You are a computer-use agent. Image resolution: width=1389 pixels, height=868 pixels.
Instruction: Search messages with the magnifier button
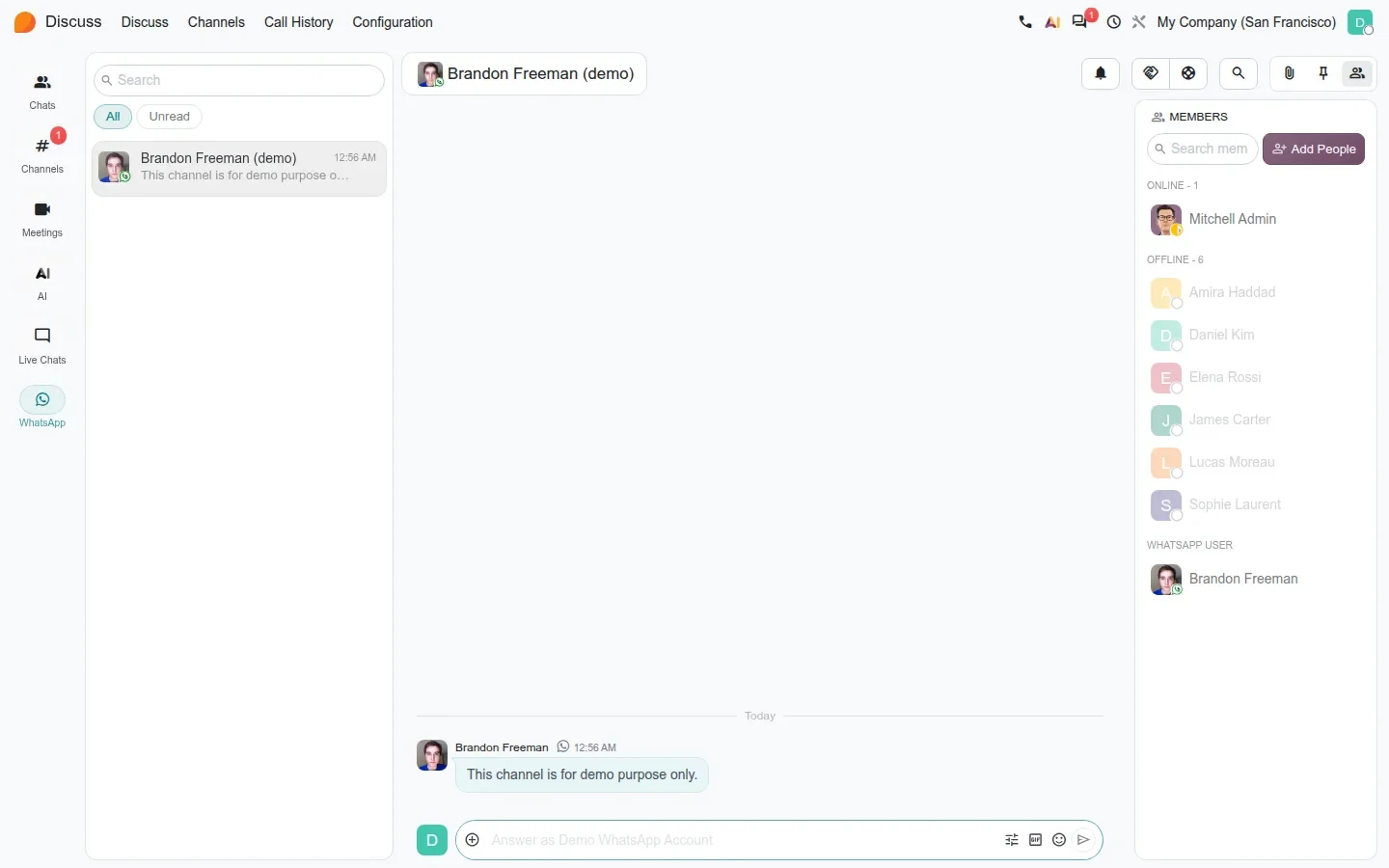coord(1239,73)
